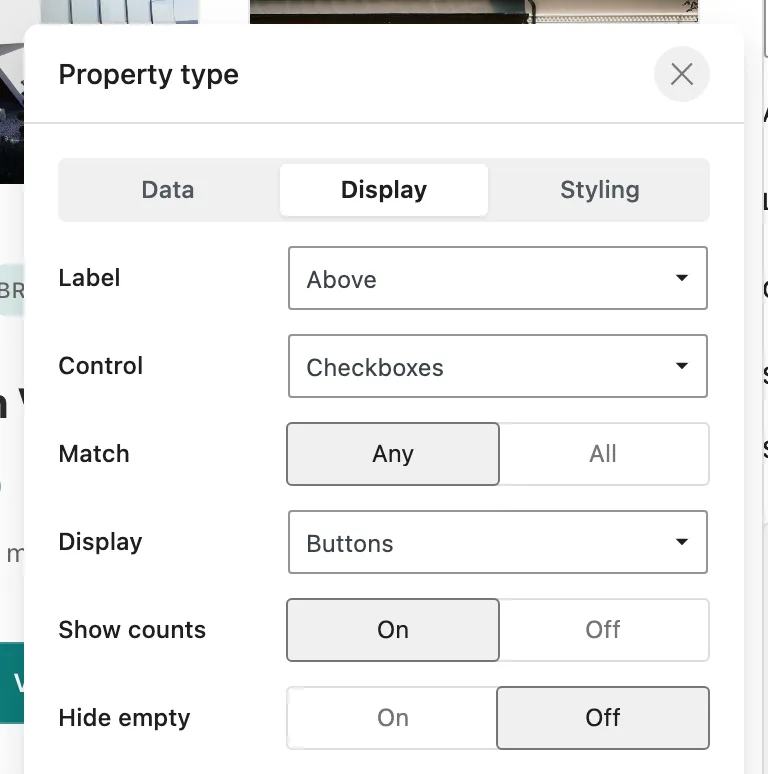This screenshot has height=774, width=768.
Task: Turn Hide empty On
Action: (x=393, y=718)
